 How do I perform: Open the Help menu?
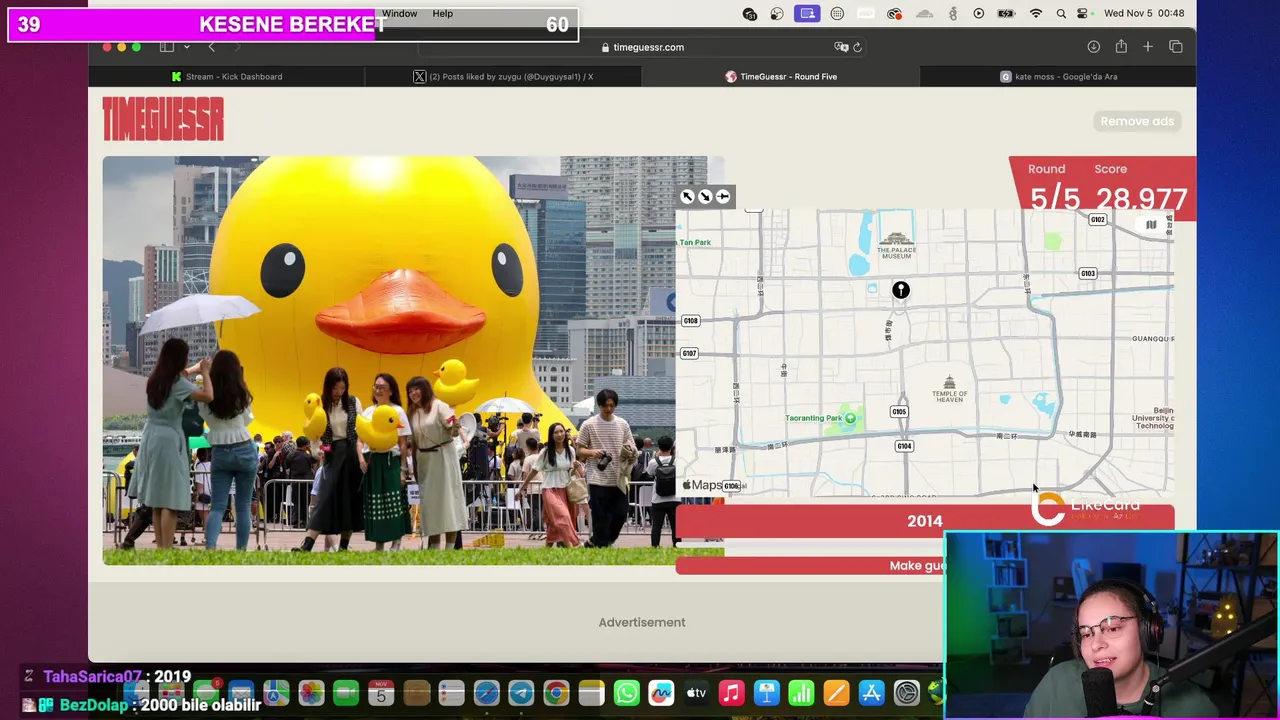pos(443,14)
